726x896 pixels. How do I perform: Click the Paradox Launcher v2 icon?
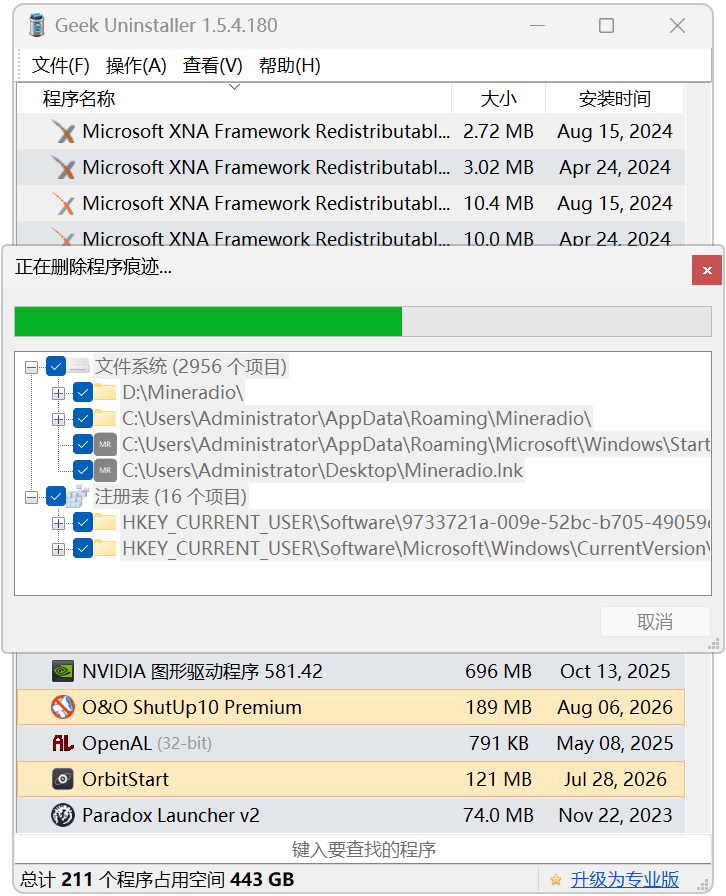[63, 815]
